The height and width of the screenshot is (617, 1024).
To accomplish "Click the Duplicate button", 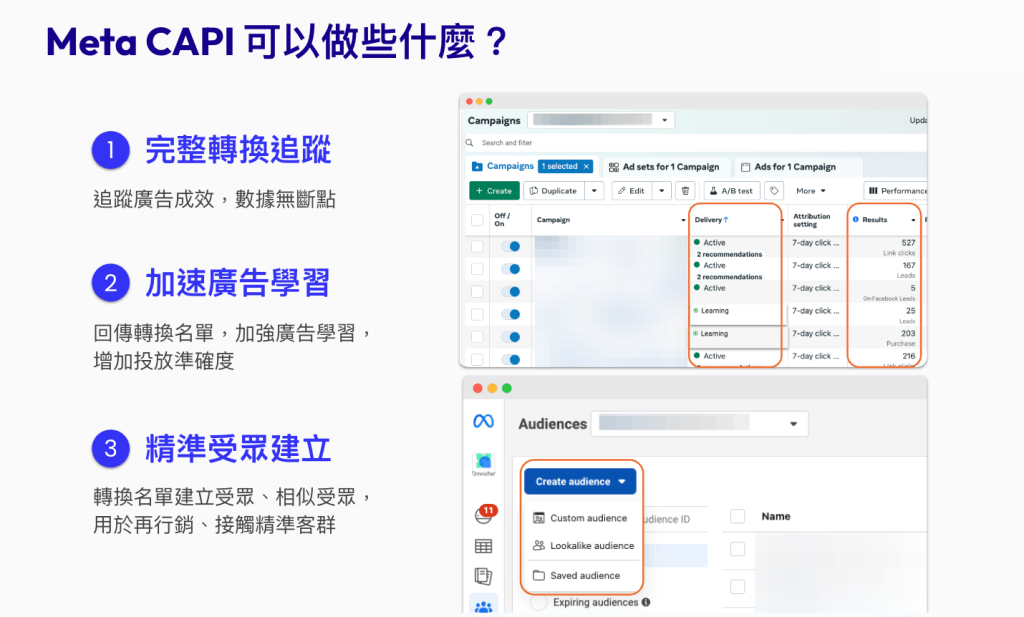I will click(553, 191).
